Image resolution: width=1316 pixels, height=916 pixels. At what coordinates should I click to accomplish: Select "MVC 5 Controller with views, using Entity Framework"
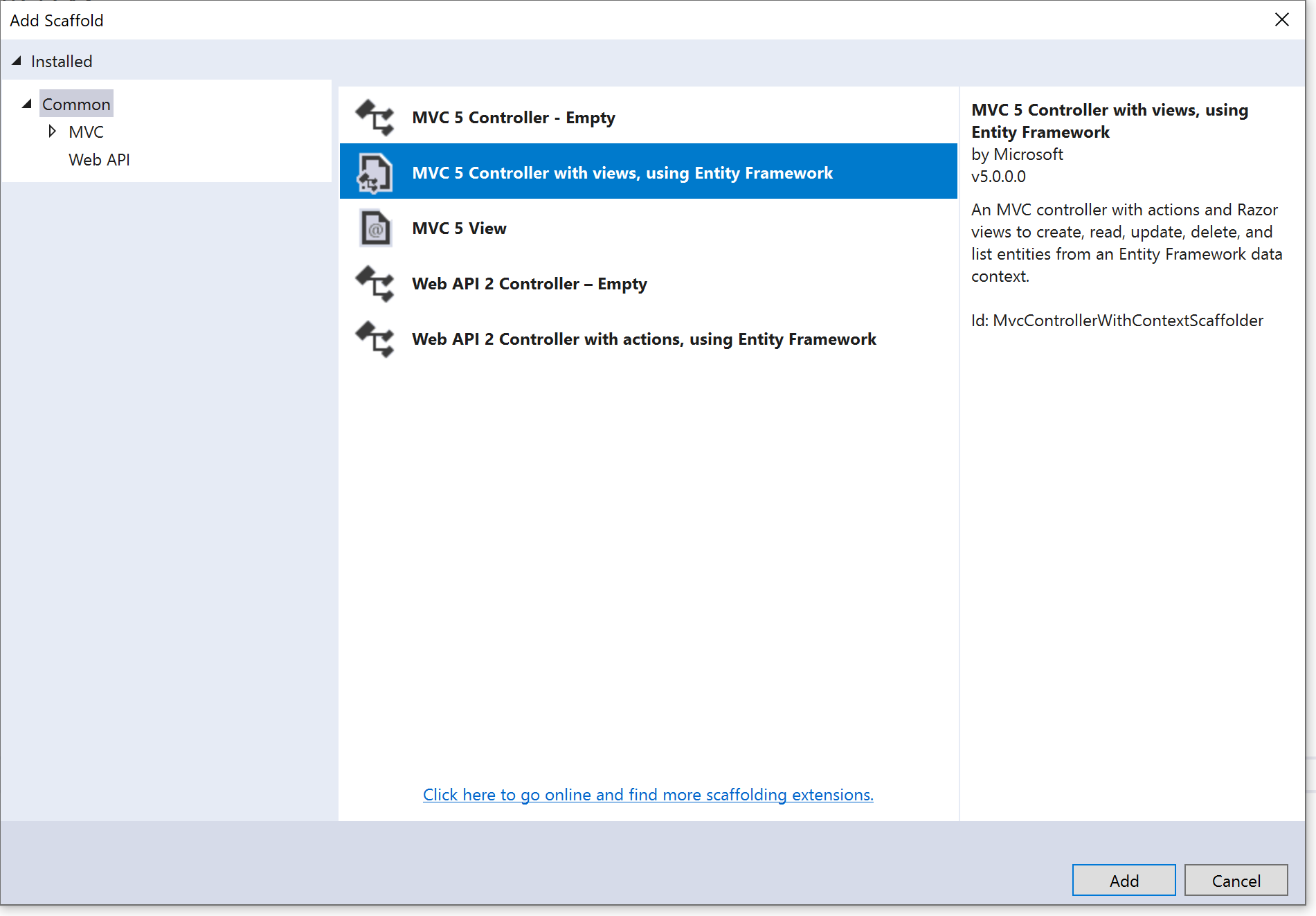click(x=622, y=173)
